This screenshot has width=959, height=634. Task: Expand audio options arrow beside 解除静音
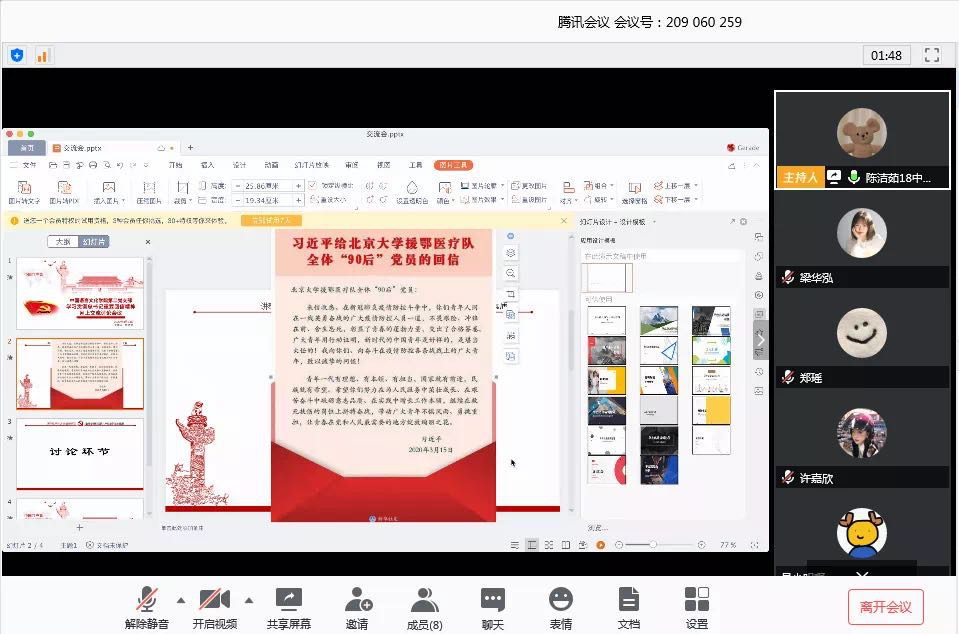click(181, 601)
